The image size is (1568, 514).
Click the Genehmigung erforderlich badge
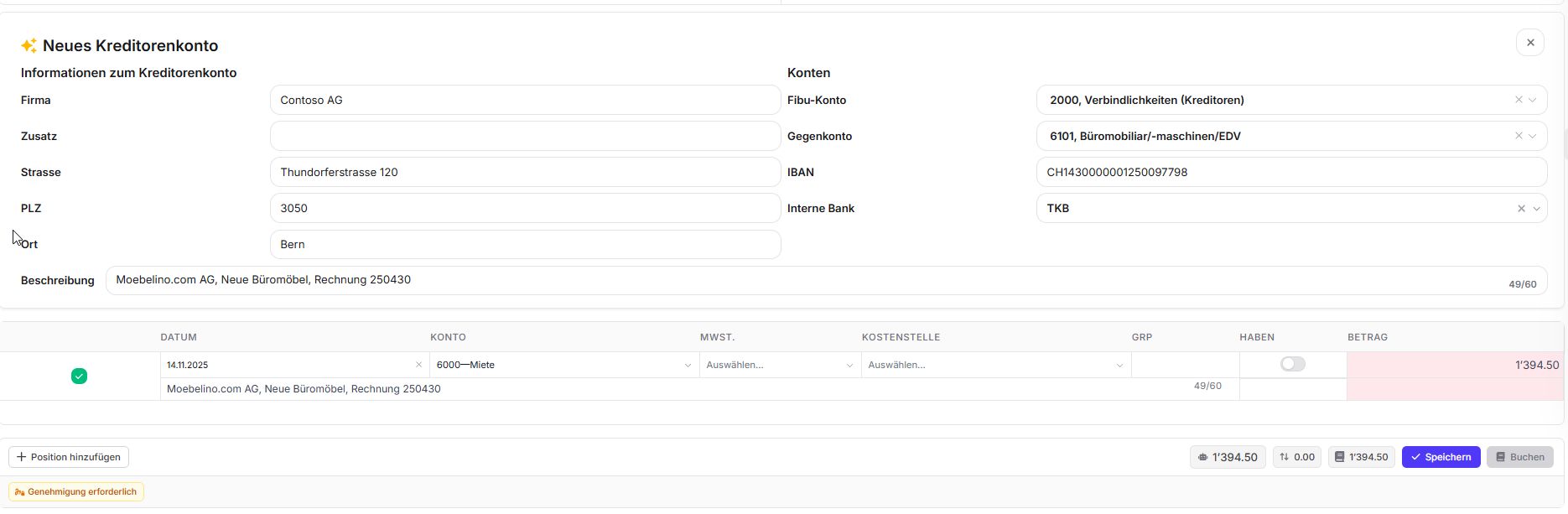click(x=75, y=491)
